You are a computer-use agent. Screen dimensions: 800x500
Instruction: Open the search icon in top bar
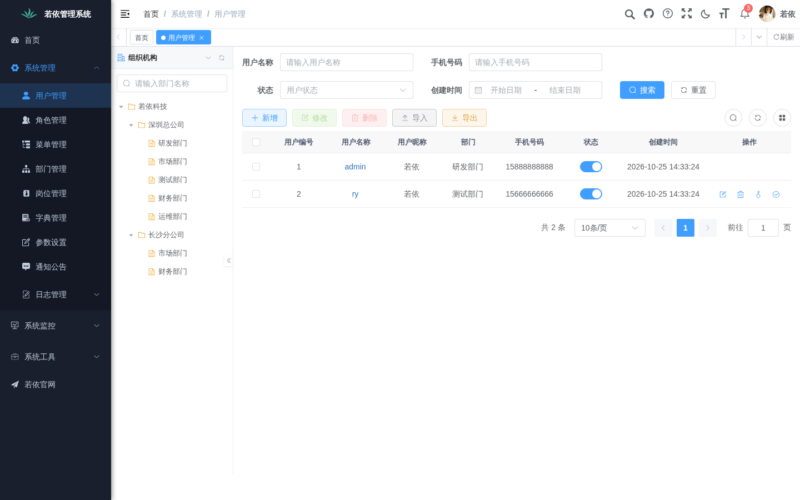pyautogui.click(x=630, y=14)
